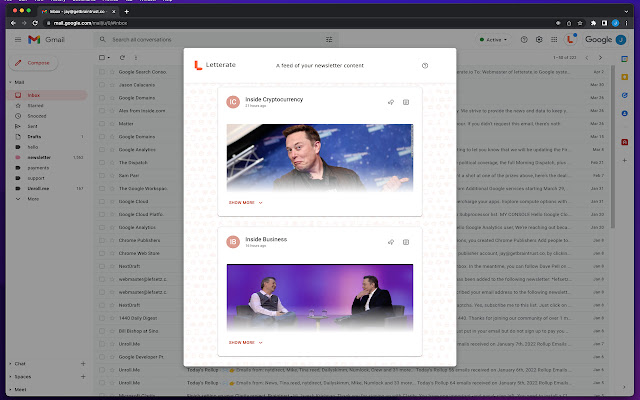The image size is (640, 400).
Task: Open the more actions three-dot menu
Action: click(x=136, y=58)
